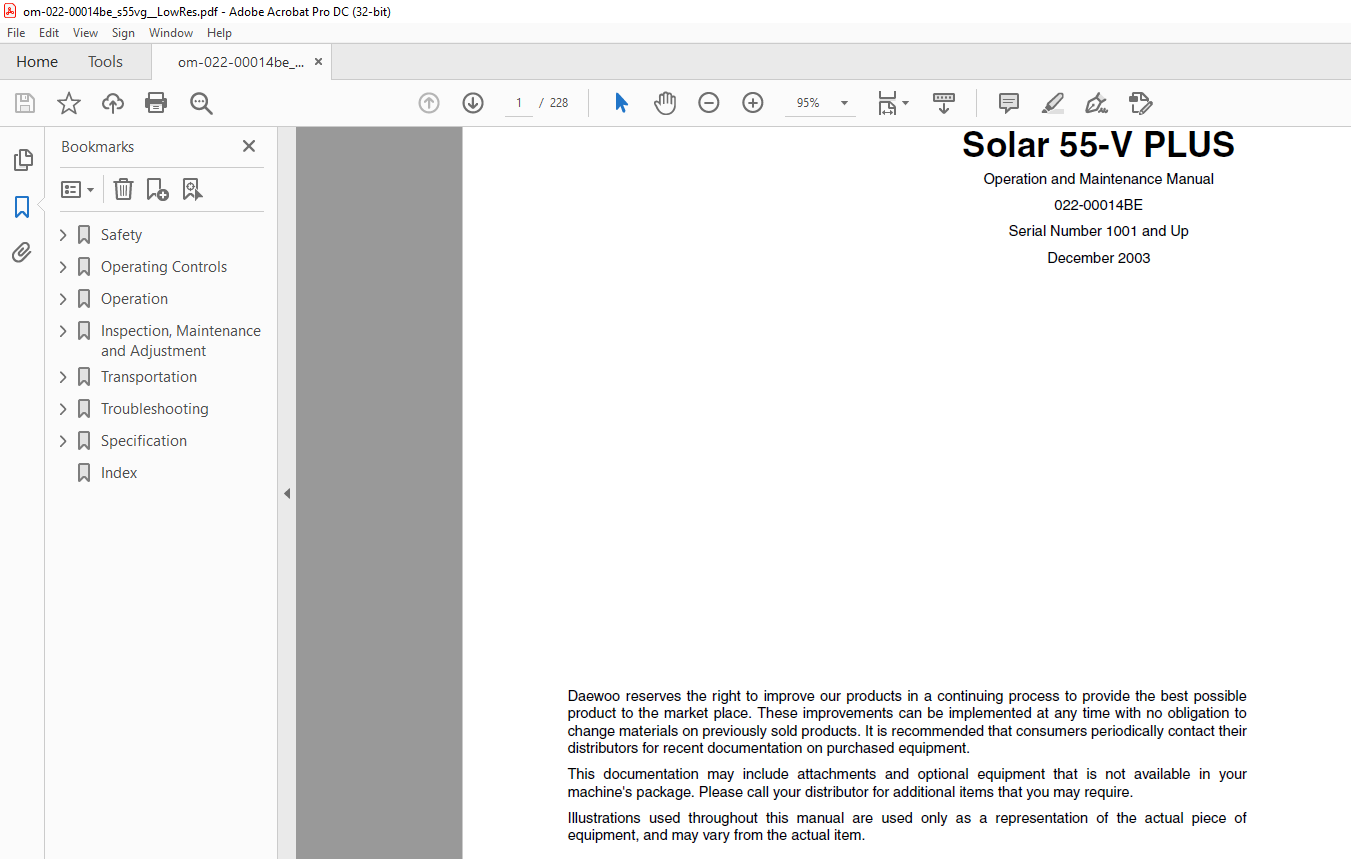Open the Window menu
The width and height of the screenshot is (1351, 859).
tap(171, 33)
